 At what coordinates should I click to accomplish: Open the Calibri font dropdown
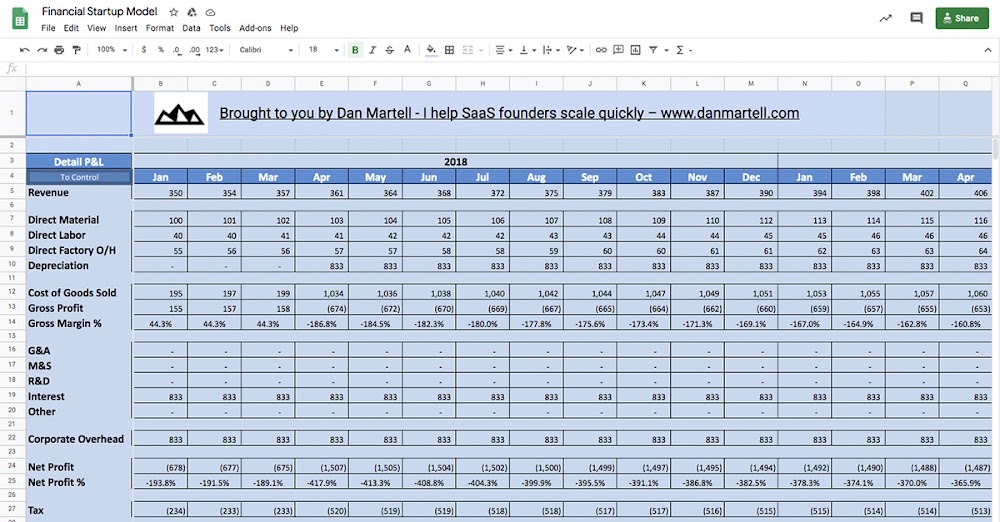(266, 50)
